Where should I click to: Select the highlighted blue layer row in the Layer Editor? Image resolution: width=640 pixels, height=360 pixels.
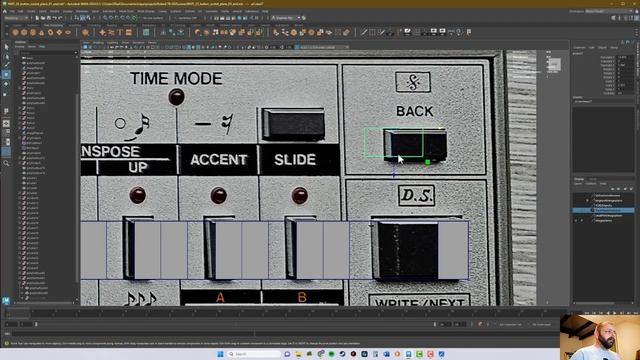pyautogui.click(x=604, y=211)
